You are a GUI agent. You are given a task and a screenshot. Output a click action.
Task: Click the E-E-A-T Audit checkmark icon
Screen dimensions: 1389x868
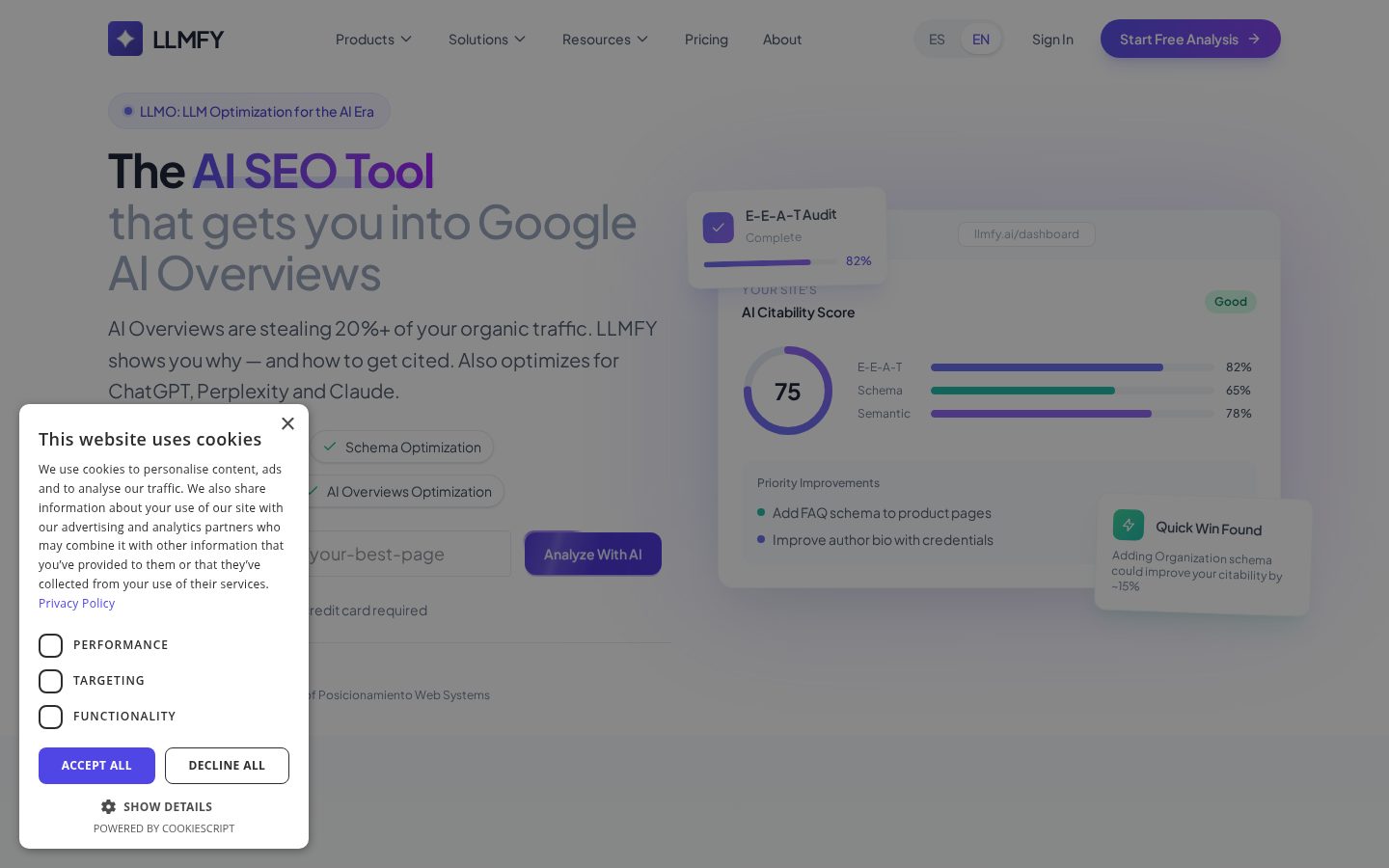[x=719, y=228]
